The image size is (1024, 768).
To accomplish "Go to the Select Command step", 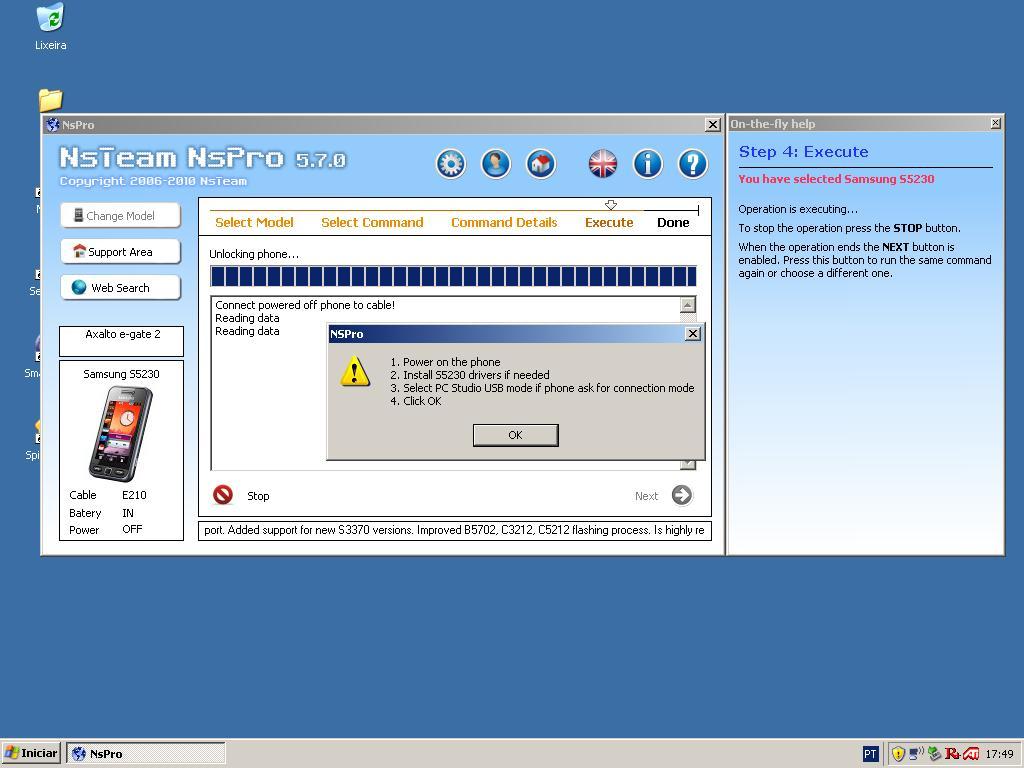I will 372,223.
